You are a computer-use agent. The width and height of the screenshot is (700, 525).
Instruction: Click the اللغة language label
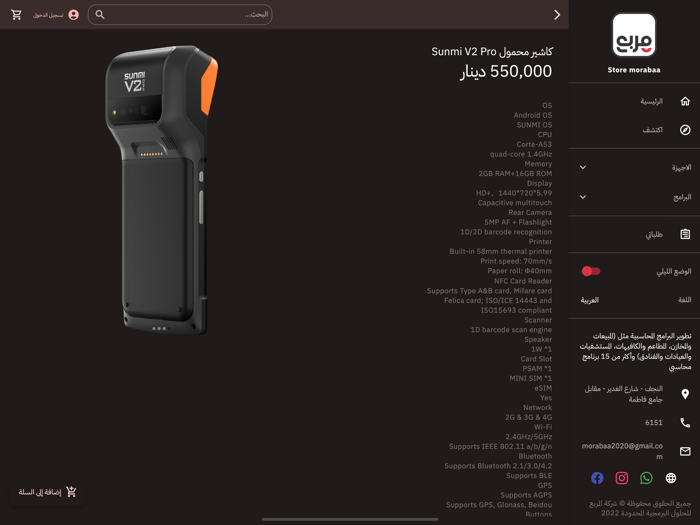[684, 300]
